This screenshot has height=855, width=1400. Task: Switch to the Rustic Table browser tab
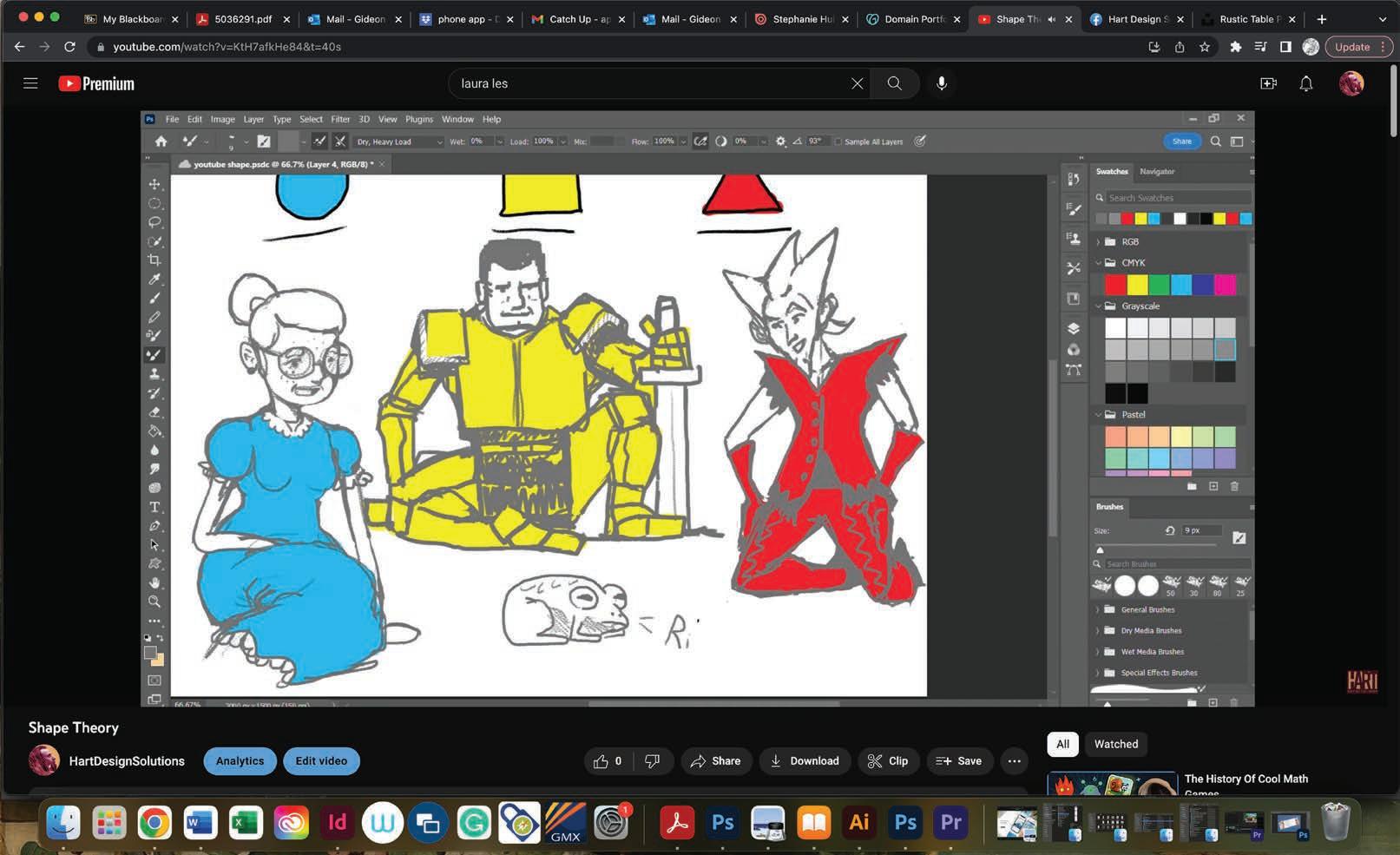click(x=1246, y=18)
